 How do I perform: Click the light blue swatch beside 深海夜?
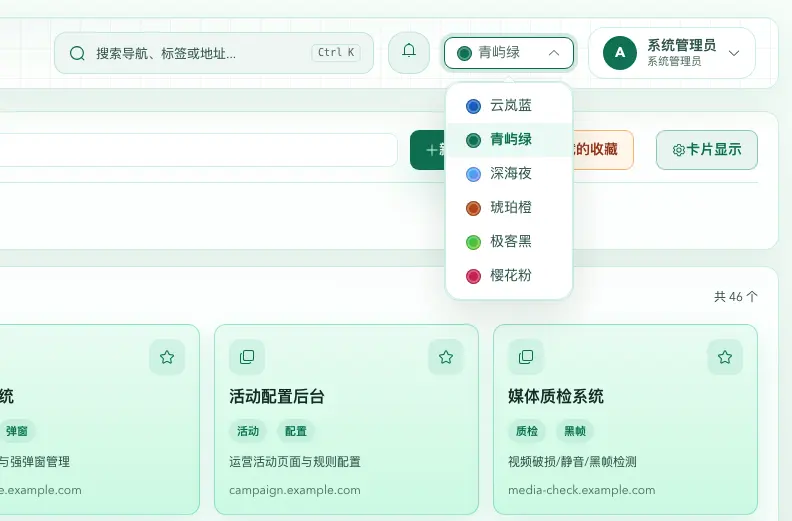coord(473,174)
